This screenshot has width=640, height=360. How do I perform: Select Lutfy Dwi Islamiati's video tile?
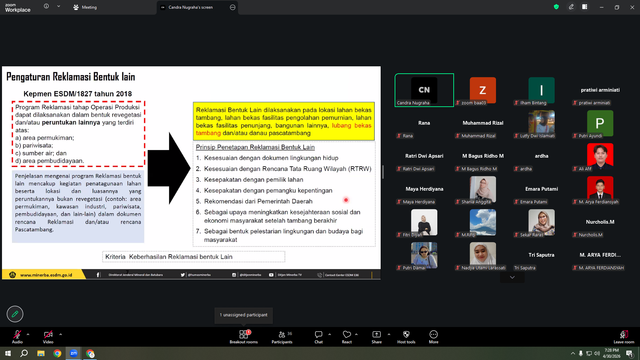point(541,123)
